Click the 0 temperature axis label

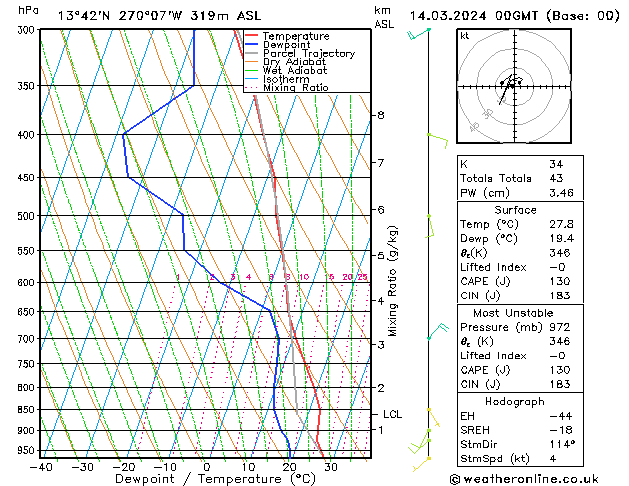207,467
